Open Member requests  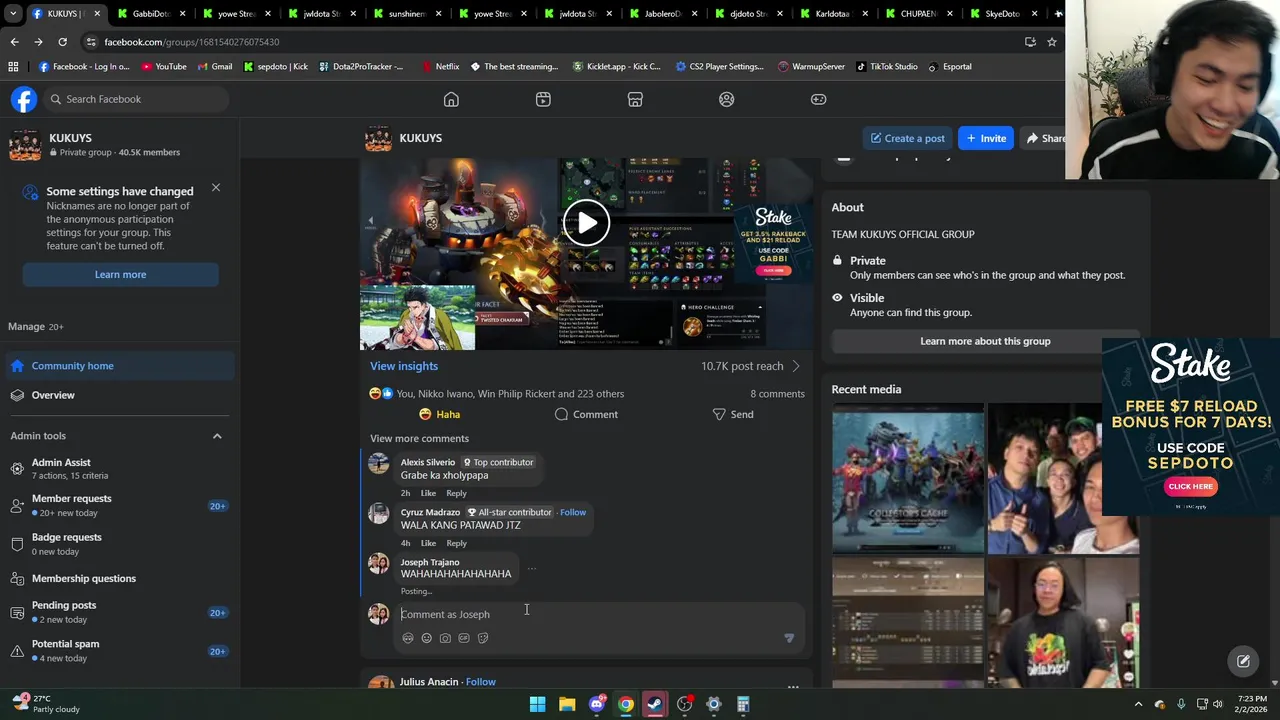point(120,505)
